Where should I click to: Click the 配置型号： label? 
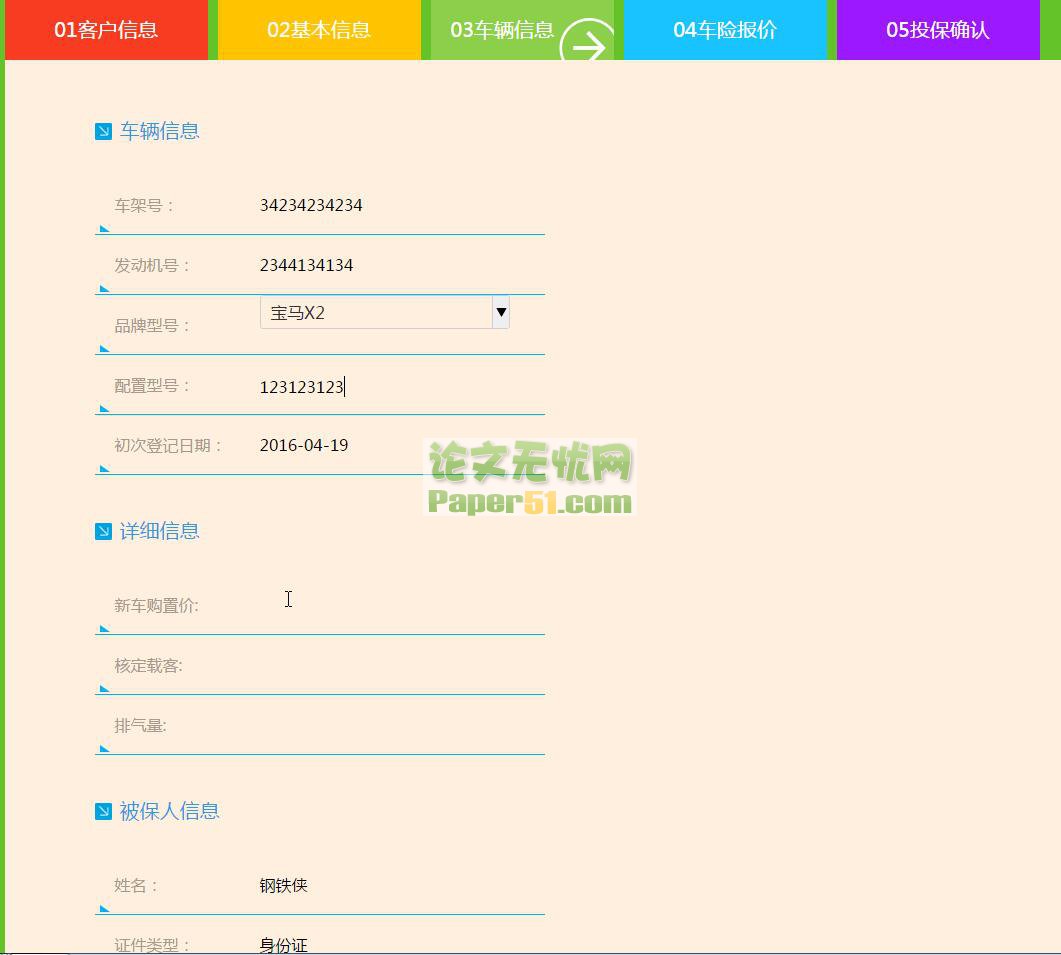click(152, 386)
